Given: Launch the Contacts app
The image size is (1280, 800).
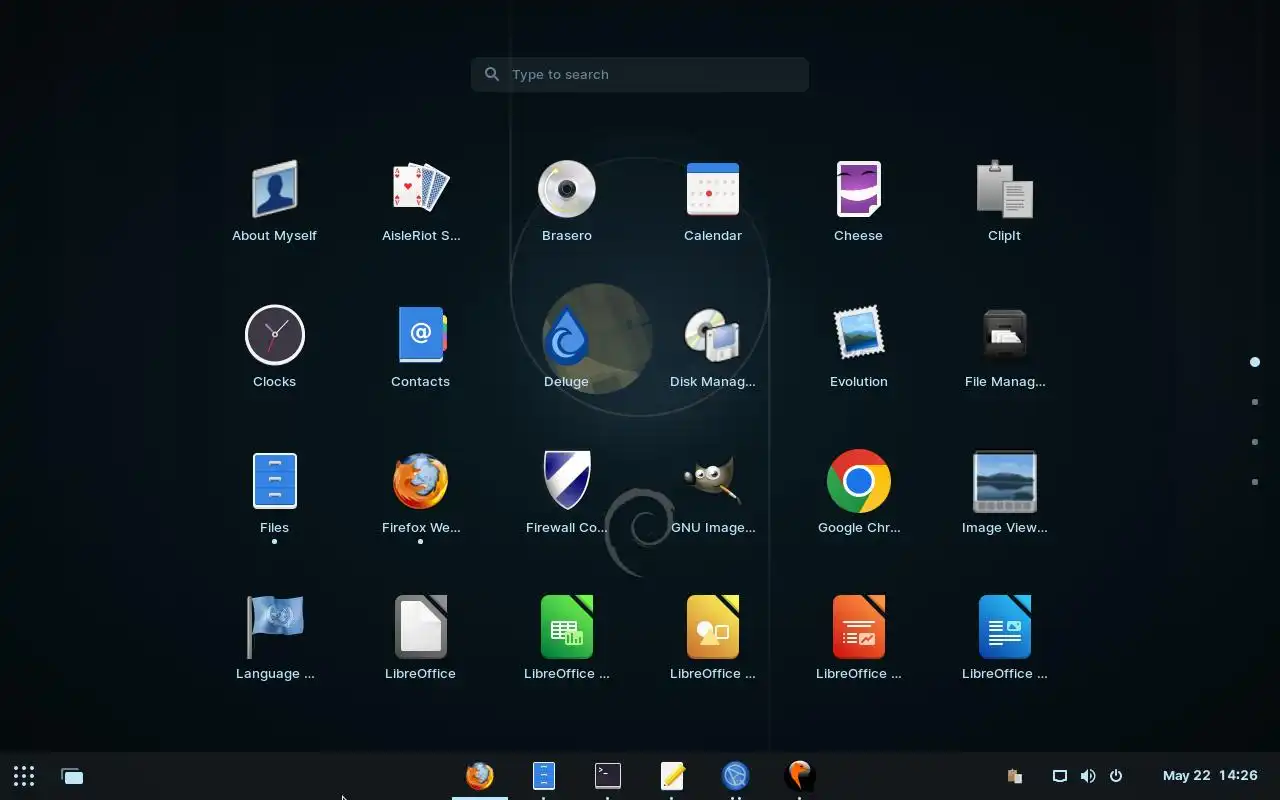Looking at the screenshot, I should click(420, 347).
